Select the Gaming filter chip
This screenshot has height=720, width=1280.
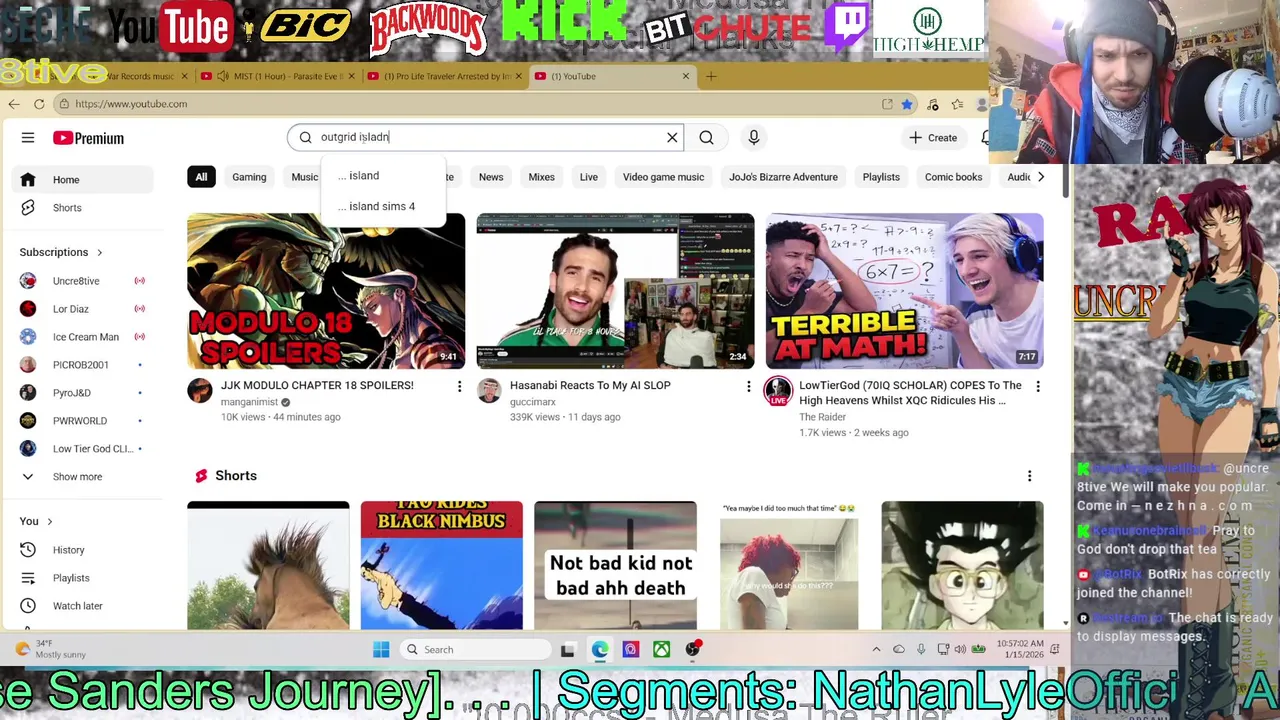[x=249, y=177]
